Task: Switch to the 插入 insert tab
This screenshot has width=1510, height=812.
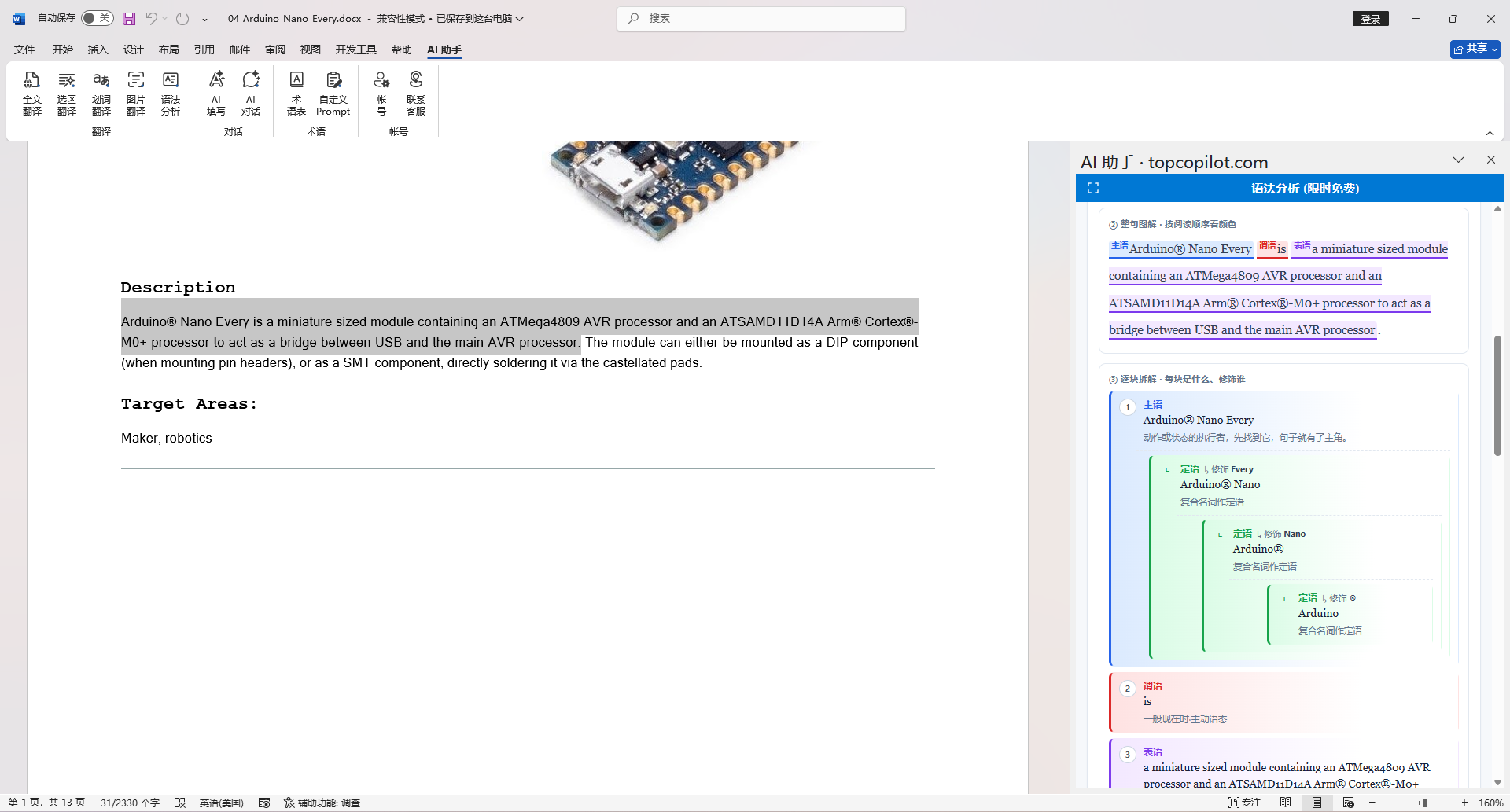Action: 98,50
